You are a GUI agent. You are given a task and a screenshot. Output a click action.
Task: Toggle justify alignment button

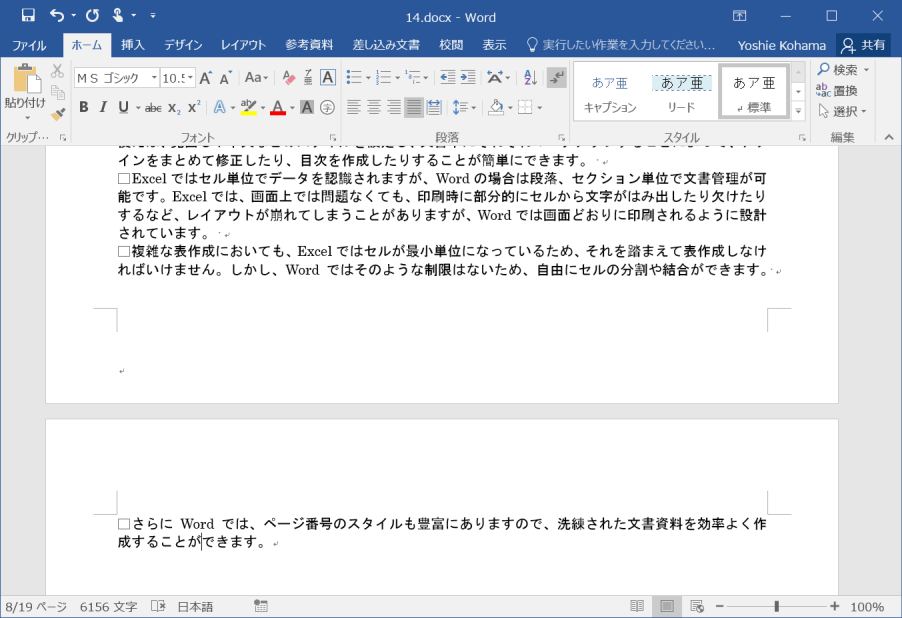click(414, 107)
